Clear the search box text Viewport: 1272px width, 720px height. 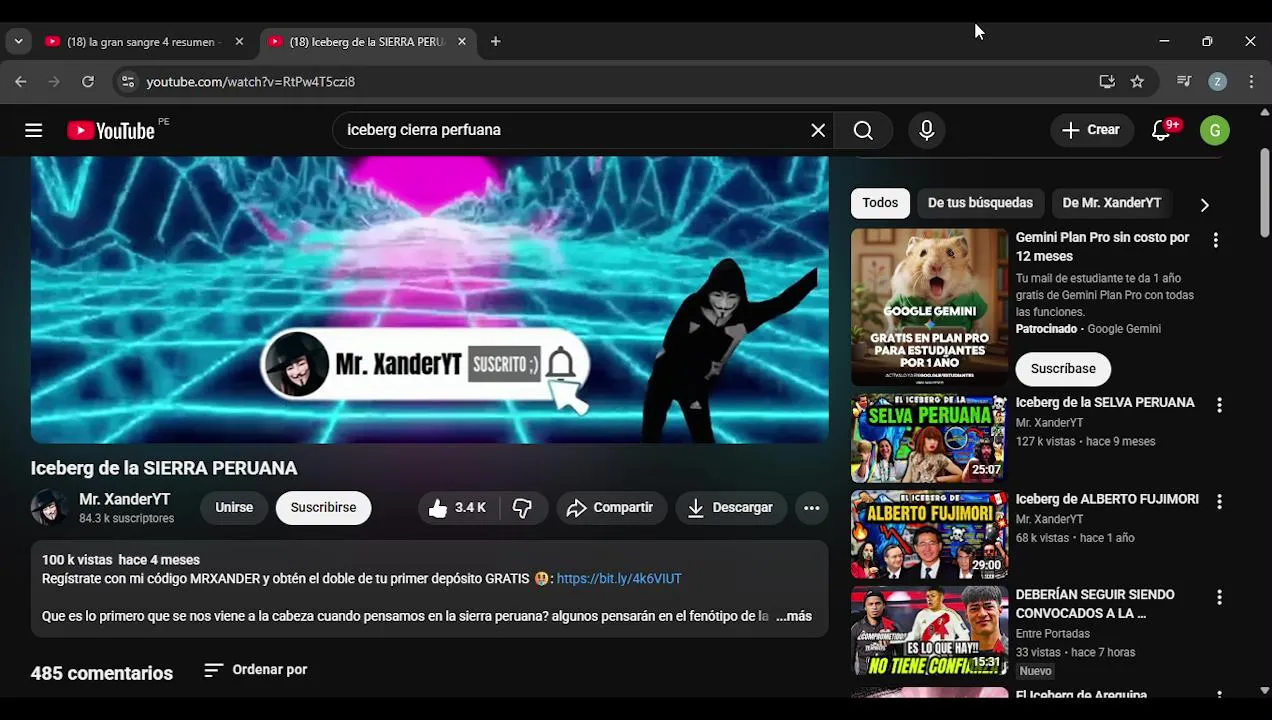818,130
